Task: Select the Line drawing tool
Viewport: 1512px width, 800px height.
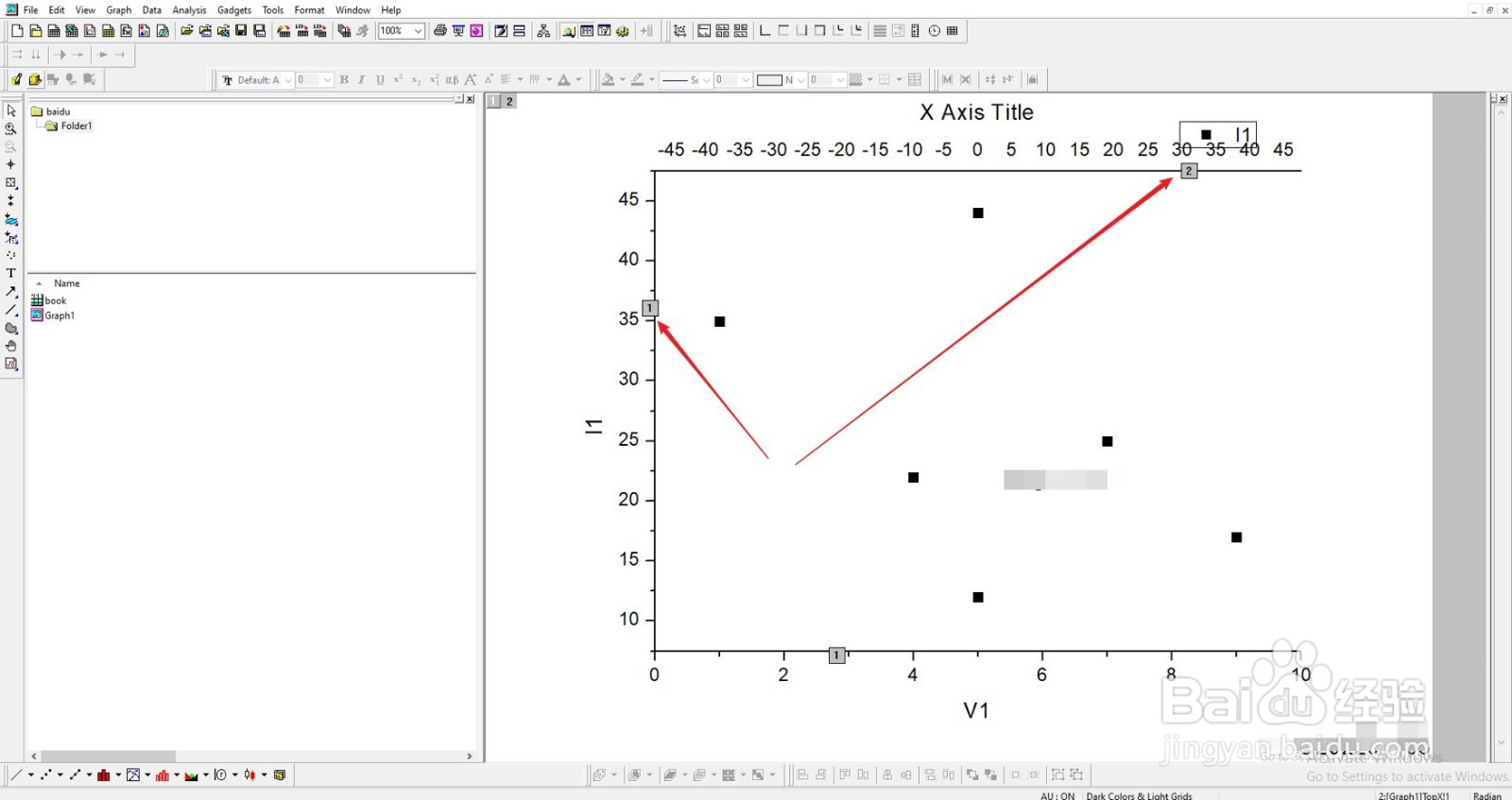Action: coord(11,309)
